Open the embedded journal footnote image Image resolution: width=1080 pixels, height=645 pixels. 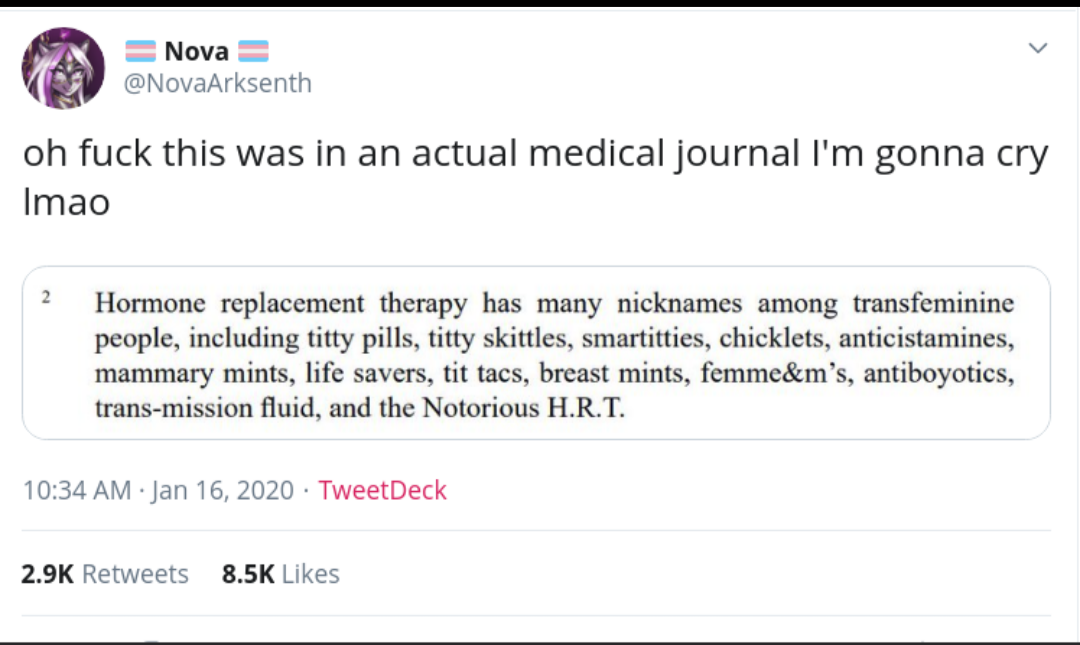tap(536, 353)
